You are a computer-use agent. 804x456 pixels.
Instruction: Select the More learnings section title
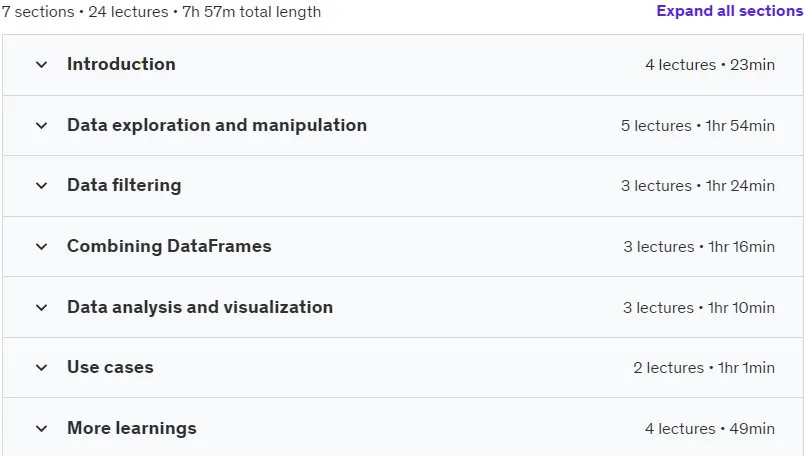pyautogui.click(x=132, y=428)
